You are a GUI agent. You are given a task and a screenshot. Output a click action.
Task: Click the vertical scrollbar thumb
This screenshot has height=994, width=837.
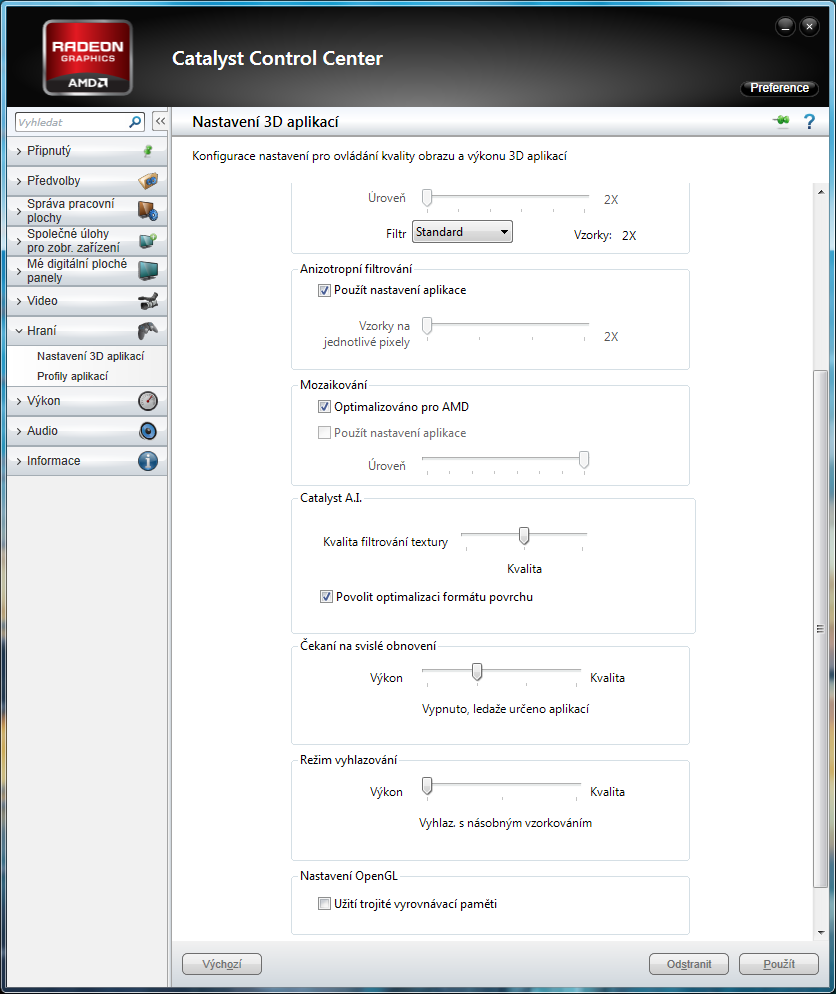tap(821, 629)
